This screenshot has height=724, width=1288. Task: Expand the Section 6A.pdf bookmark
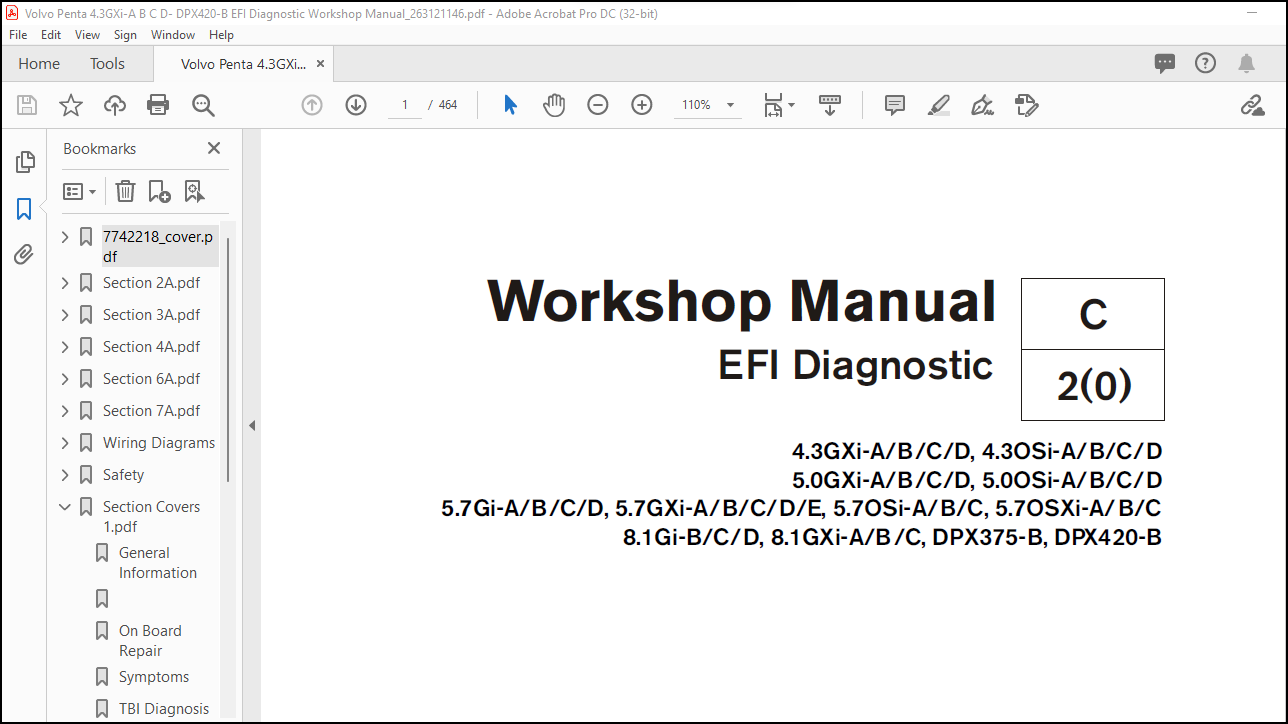[x=65, y=379]
